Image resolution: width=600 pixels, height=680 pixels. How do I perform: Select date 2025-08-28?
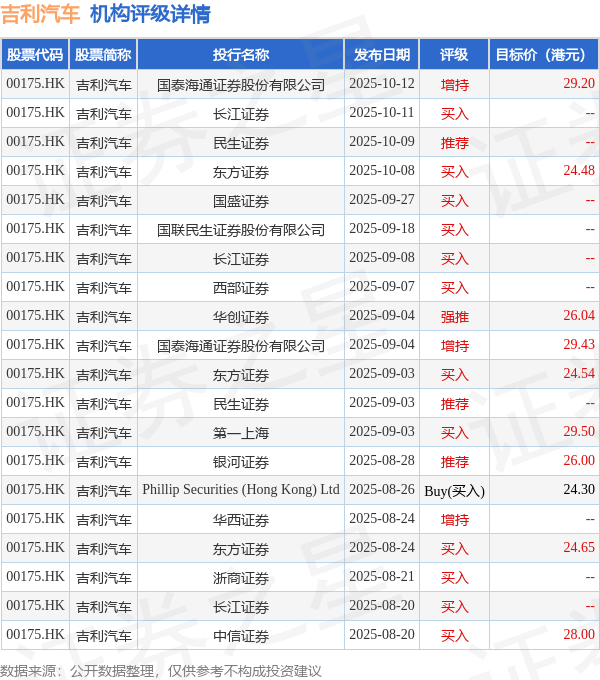click(x=382, y=461)
